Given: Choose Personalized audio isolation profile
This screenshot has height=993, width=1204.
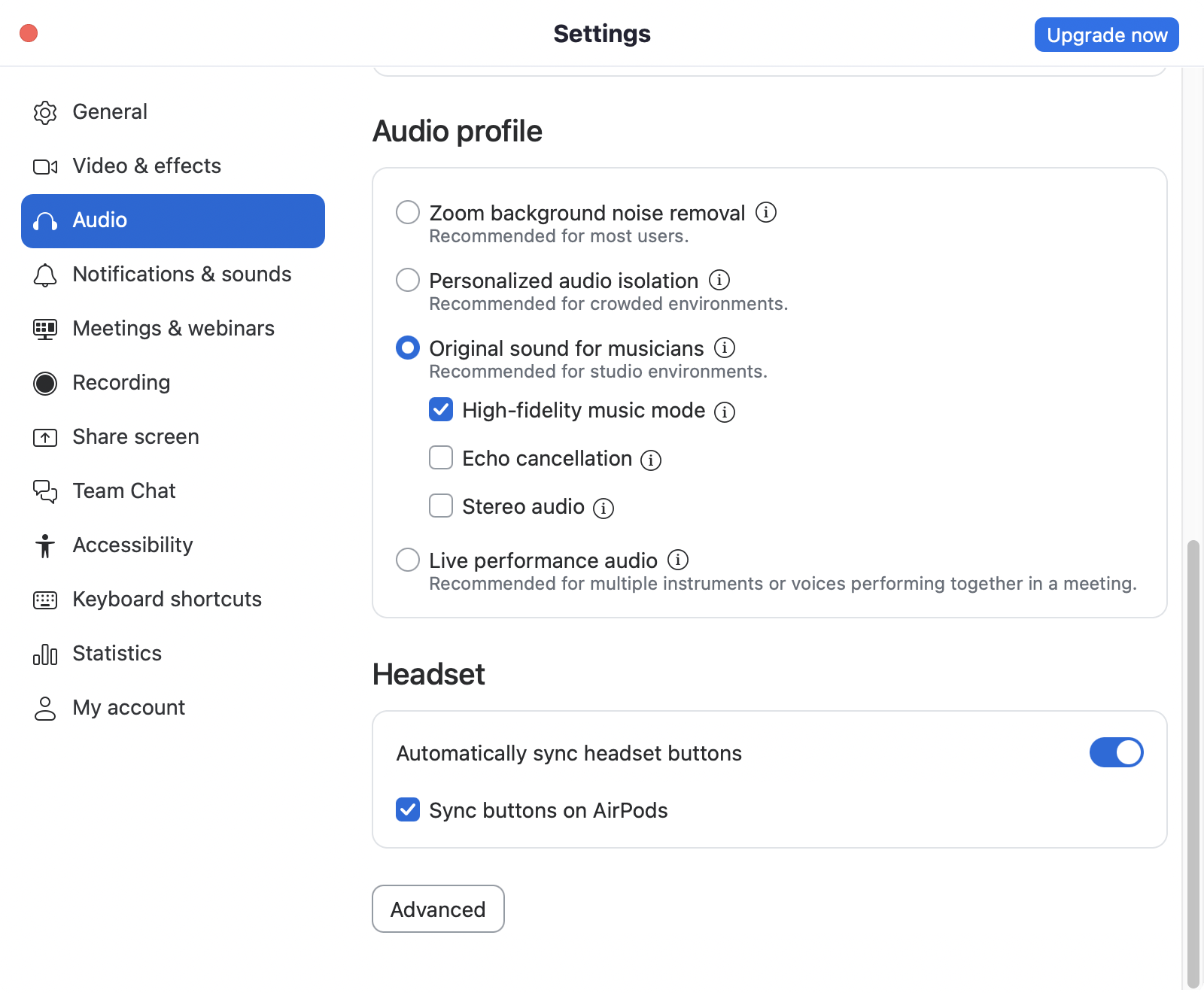Looking at the screenshot, I should pos(407,280).
